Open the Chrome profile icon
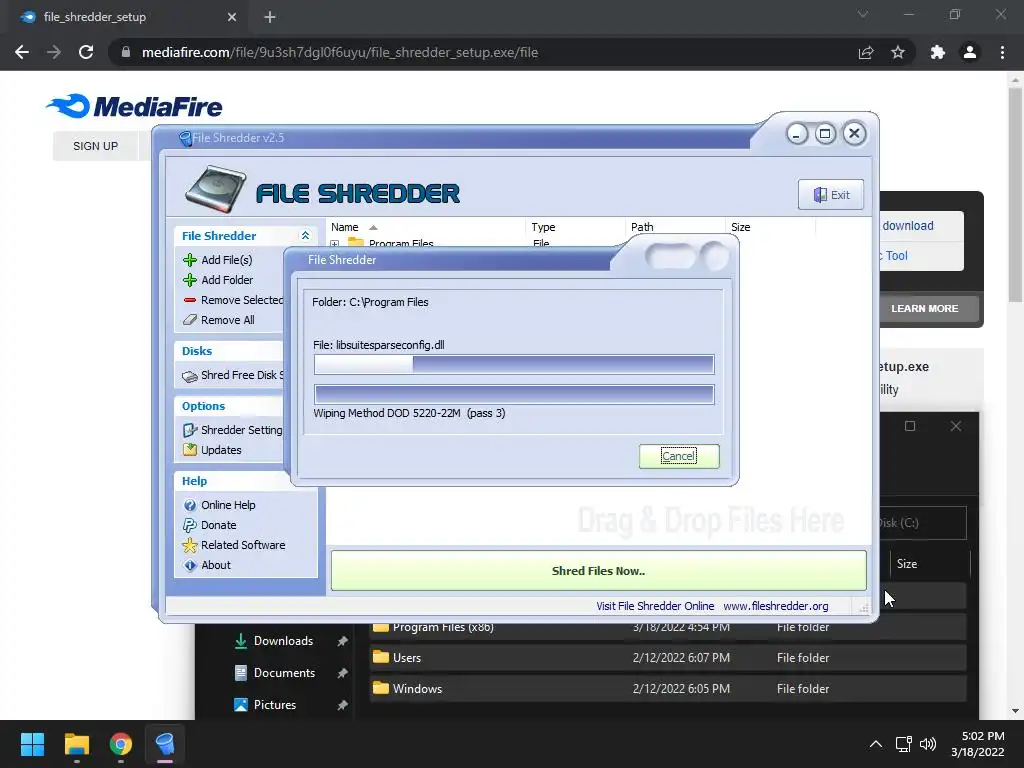This screenshot has height=768, width=1024. (970, 52)
